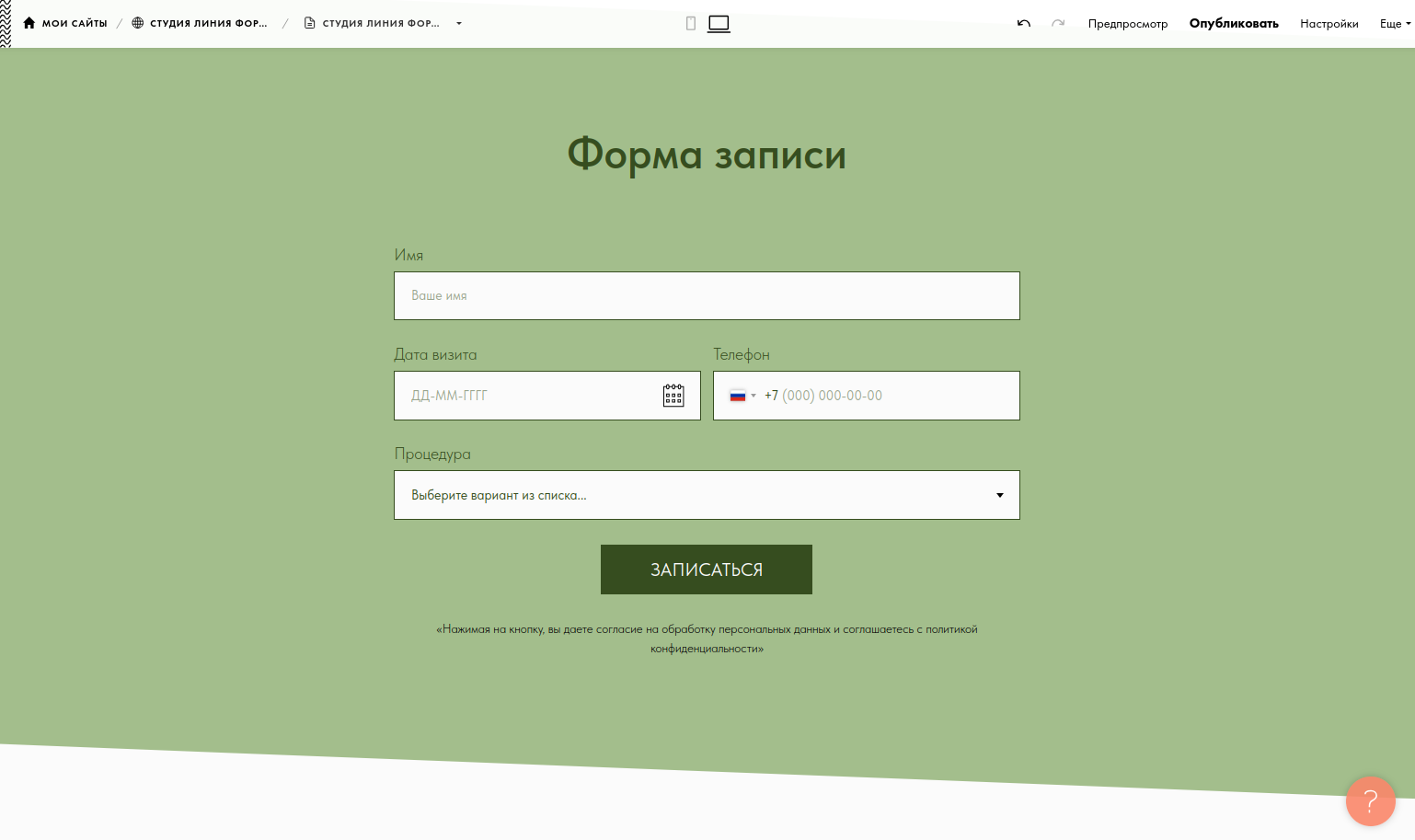This screenshot has height=840, width=1415.
Task: Click the Телефон field label
Action: [x=742, y=354]
